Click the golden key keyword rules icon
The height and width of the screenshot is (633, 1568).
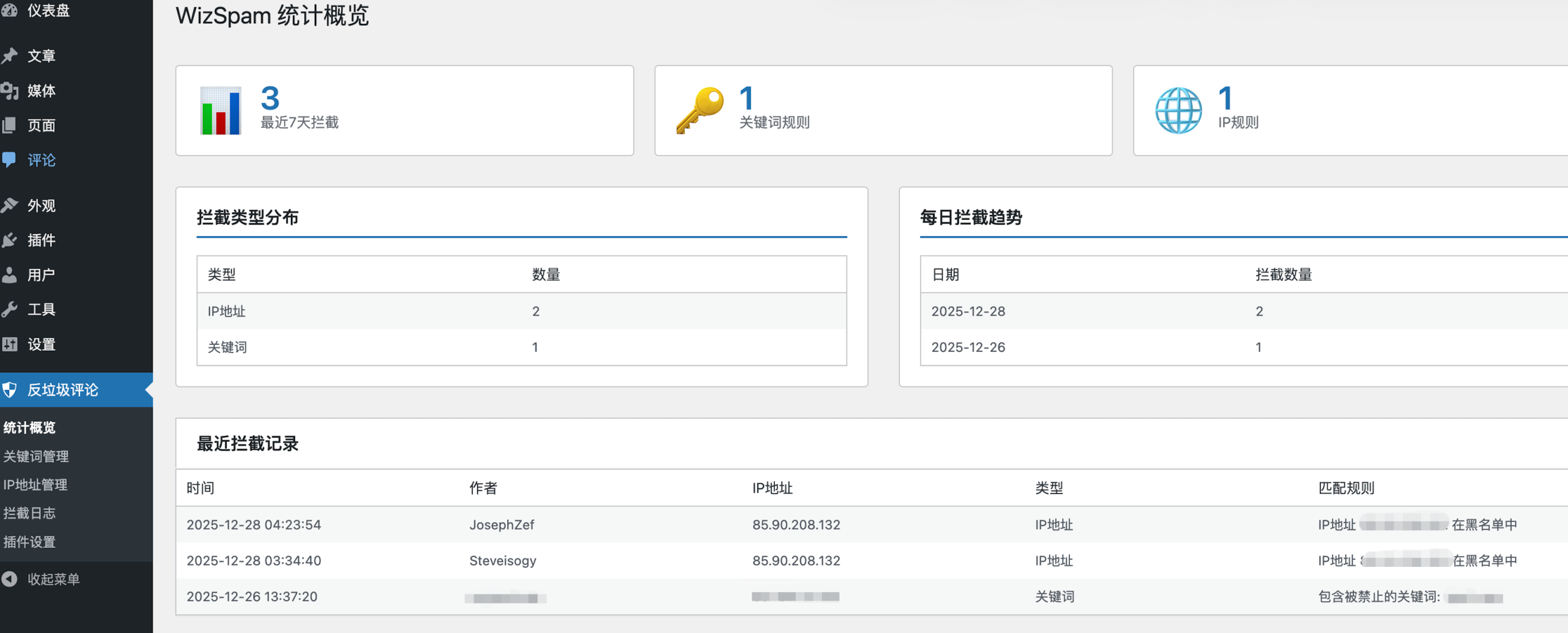tap(699, 110)
